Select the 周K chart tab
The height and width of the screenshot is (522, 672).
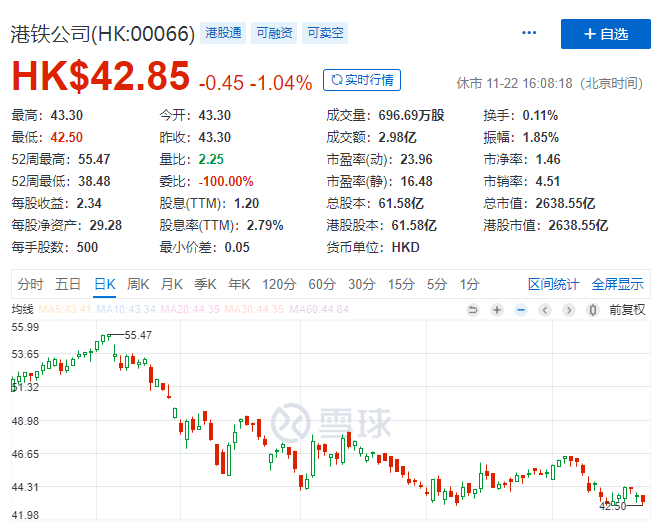(138, 284)
